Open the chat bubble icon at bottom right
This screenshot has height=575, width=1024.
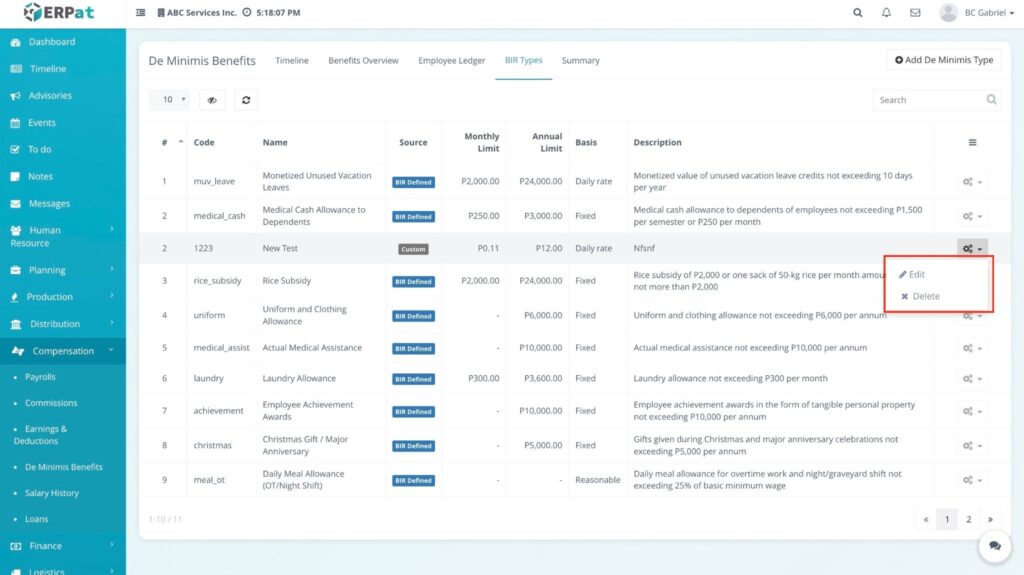point(994,545)
